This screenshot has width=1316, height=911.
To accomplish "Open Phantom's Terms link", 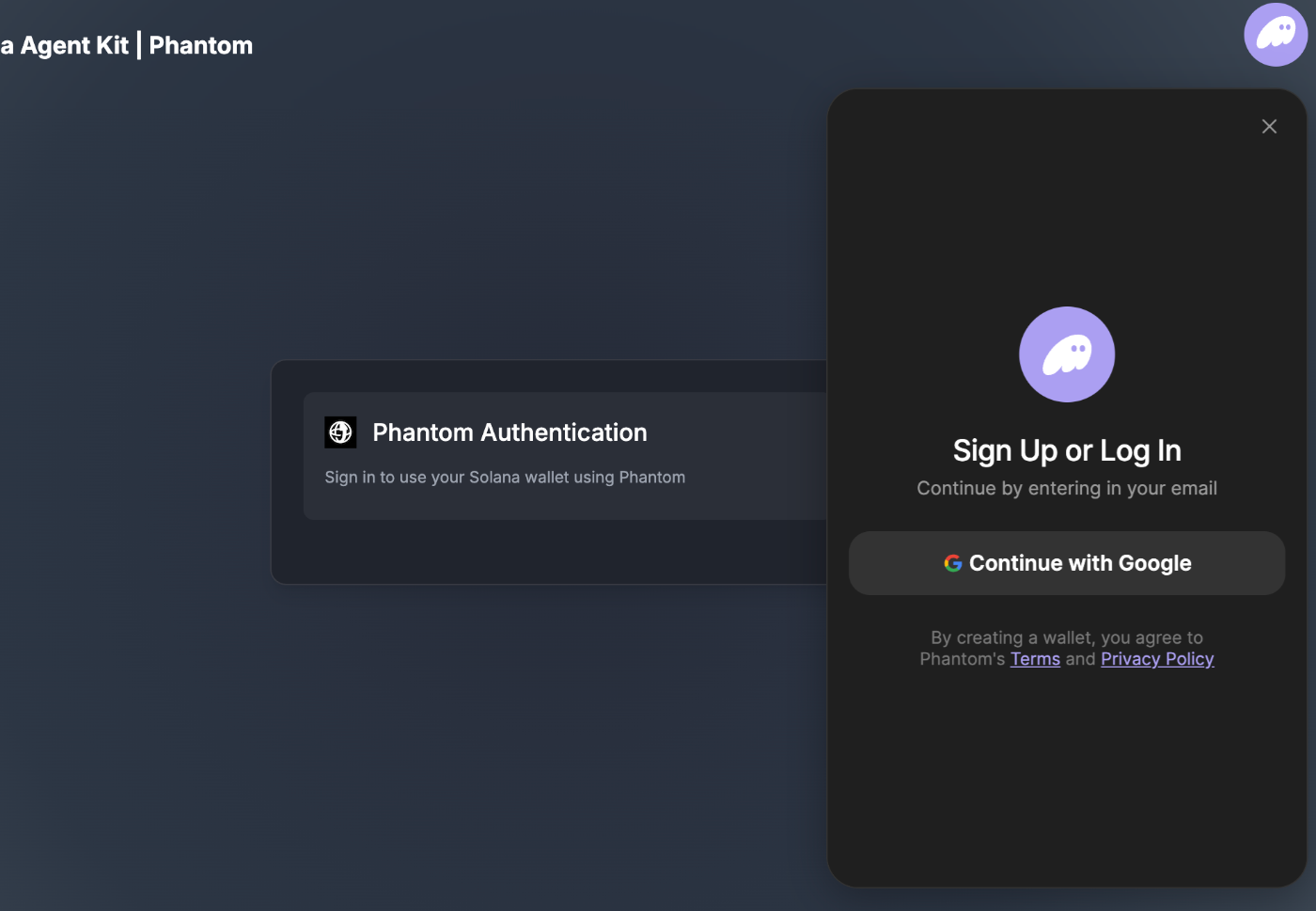I will 1035,659.
